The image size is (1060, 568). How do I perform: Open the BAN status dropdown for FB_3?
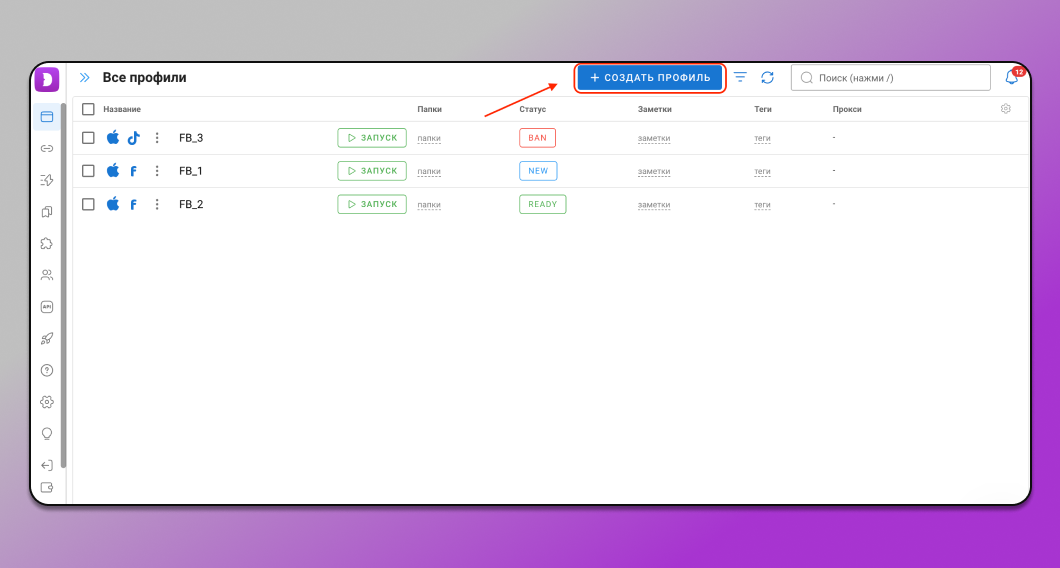pyautogui.click(x=537, y=138)
